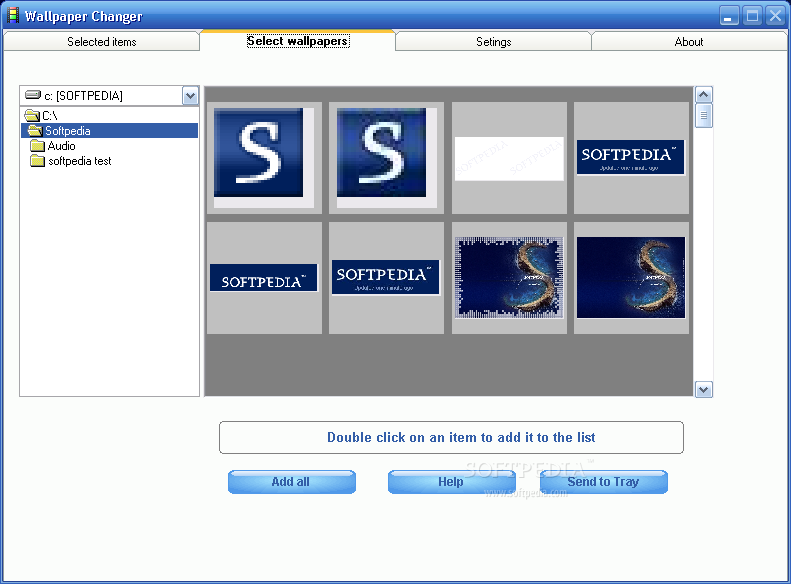
Task: Select Softpedia banner thumbnail without tagline
Action: (264, 278)
